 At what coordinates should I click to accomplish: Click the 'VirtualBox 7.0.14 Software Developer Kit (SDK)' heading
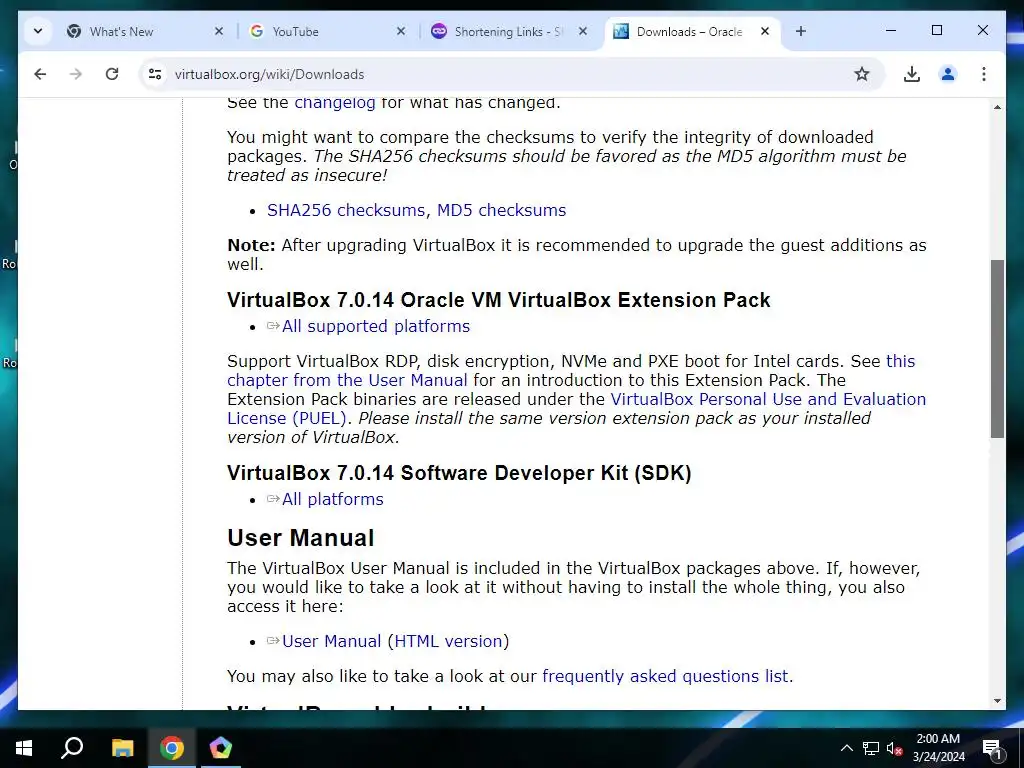click(459, 473)
